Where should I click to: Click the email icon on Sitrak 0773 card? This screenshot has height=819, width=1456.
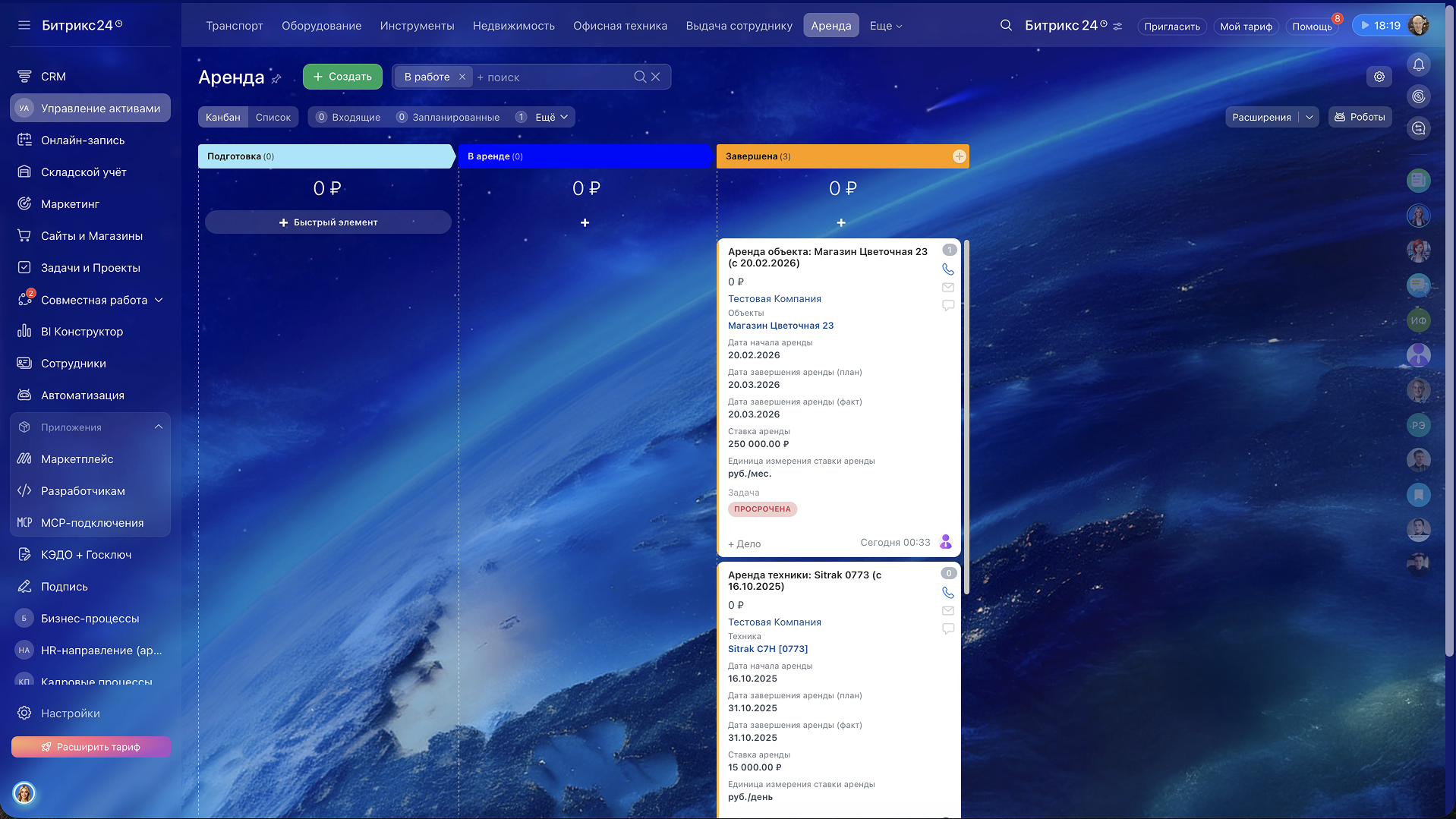pyautogui.click(x=948, y=611)
